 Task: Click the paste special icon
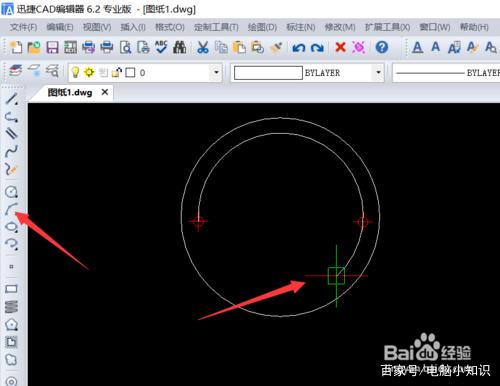(x=258, y=47)
